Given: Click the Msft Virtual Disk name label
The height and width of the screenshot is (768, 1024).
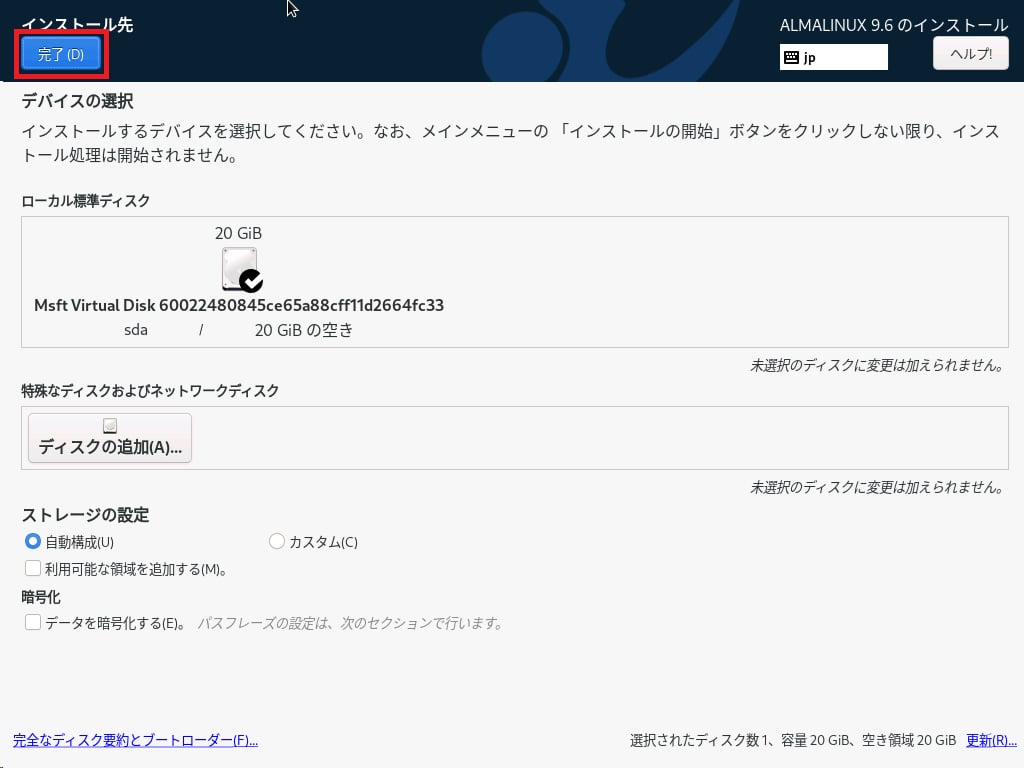Looking at the screenshot, I should 239,305.
